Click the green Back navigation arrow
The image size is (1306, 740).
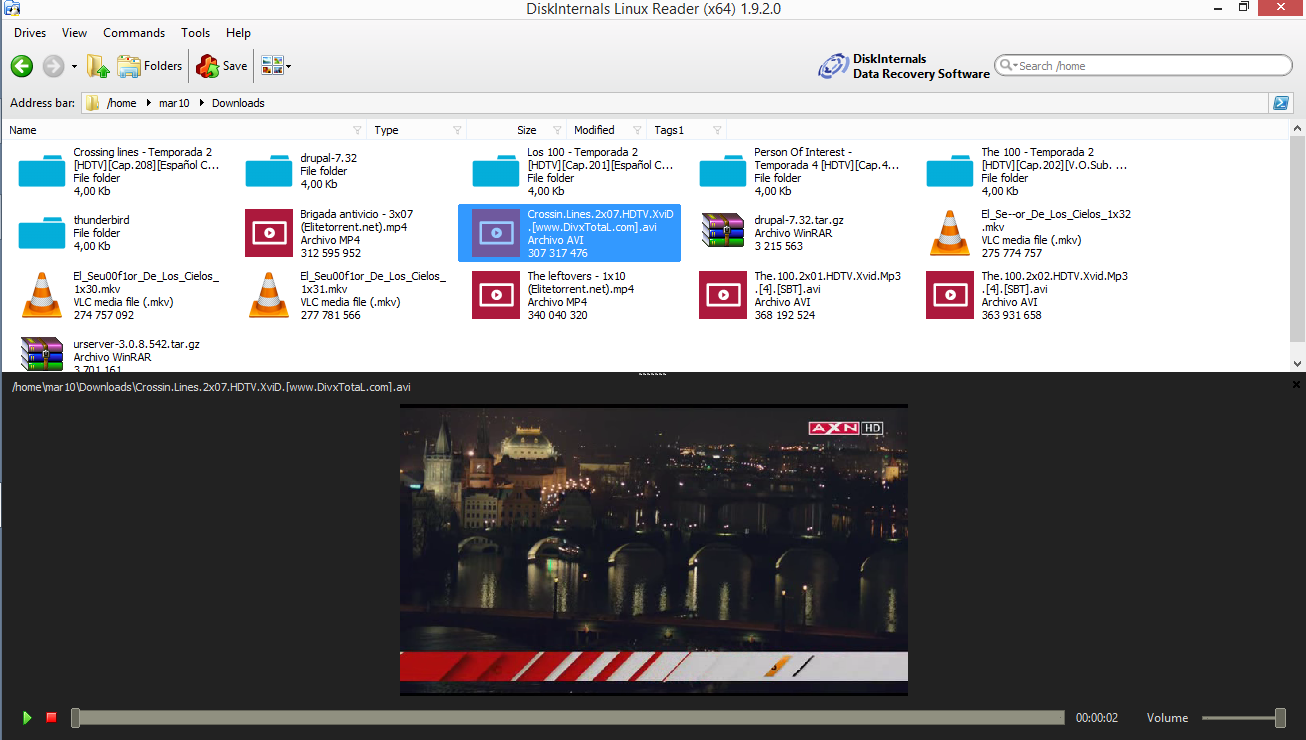pyautogui.click(x=22, y=66)
